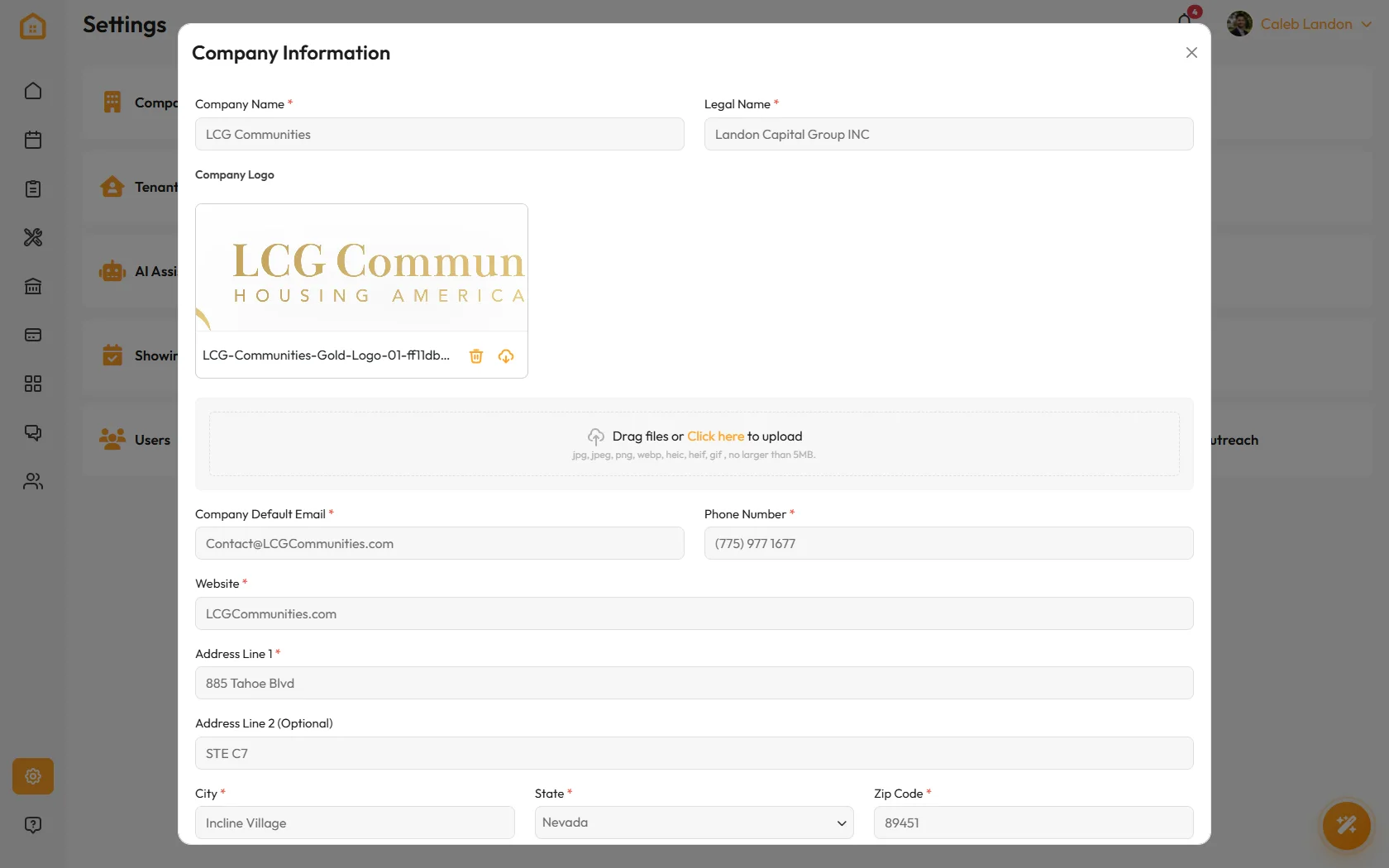
Task: Close the Company Information dialog
Action: 1191,53
